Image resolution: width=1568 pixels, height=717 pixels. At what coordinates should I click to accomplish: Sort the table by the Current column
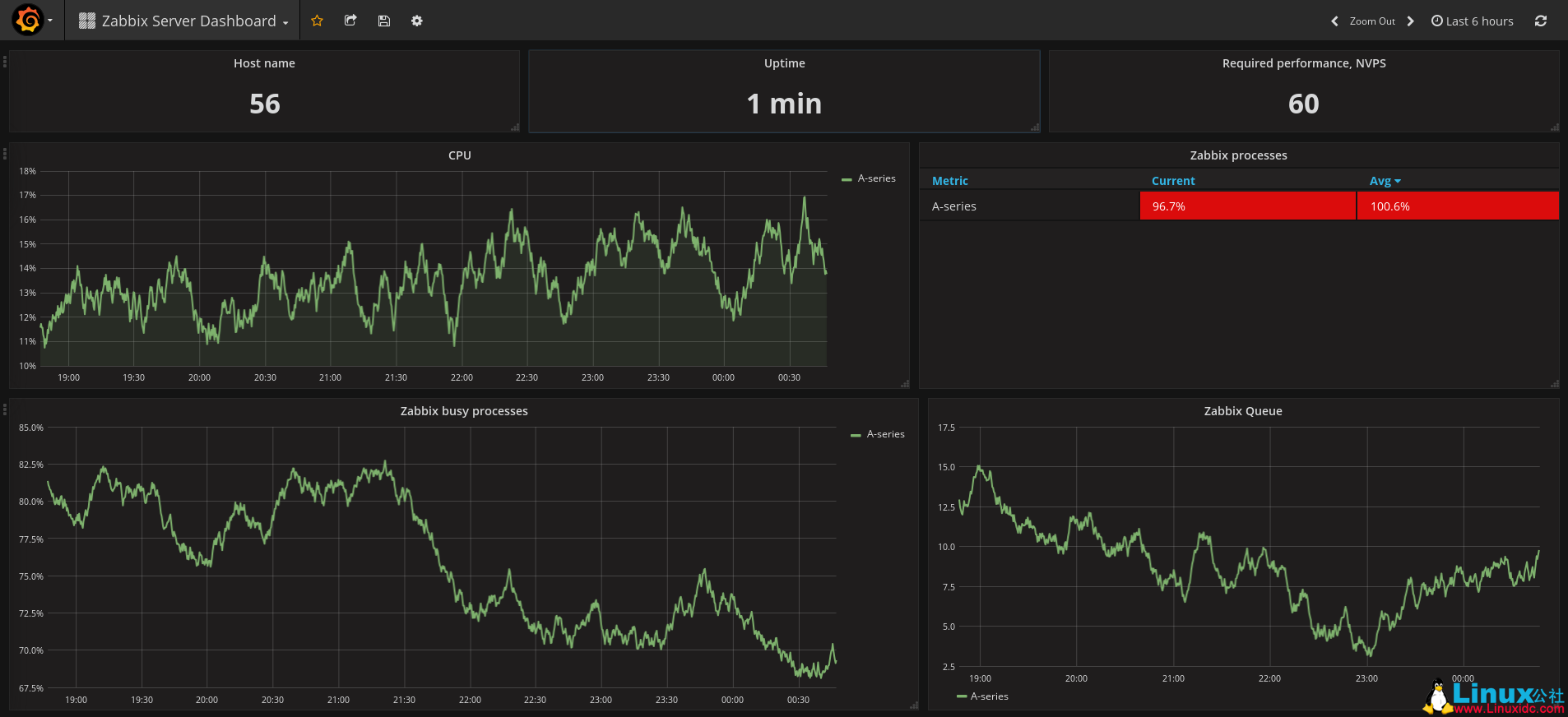coord(1173,181)
